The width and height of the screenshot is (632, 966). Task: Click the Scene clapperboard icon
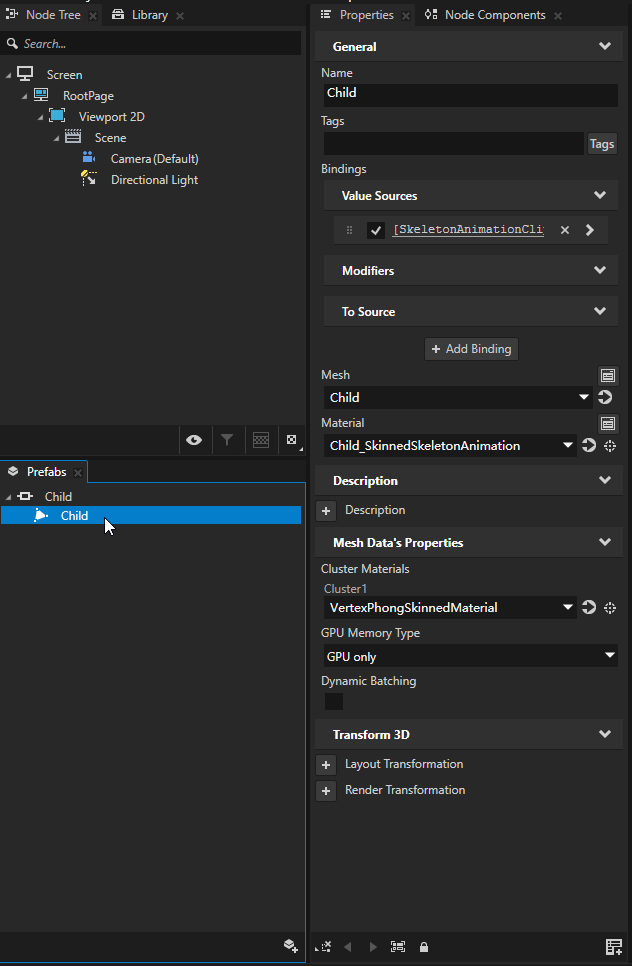(73, 137)
